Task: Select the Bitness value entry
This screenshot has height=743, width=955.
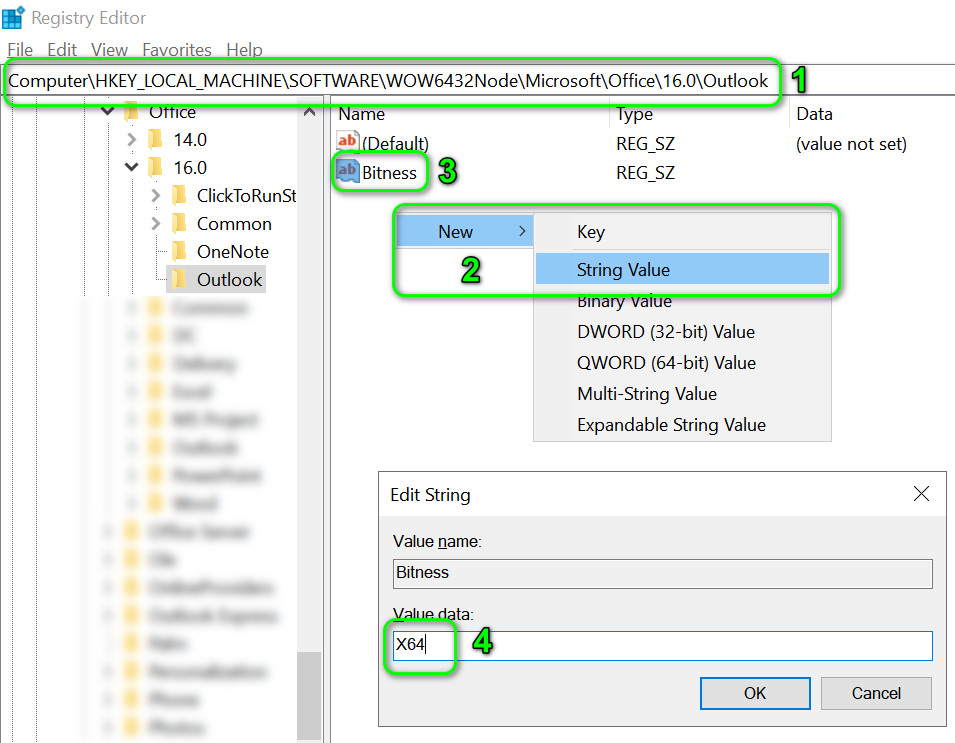Action: click(x=389, y=173)
